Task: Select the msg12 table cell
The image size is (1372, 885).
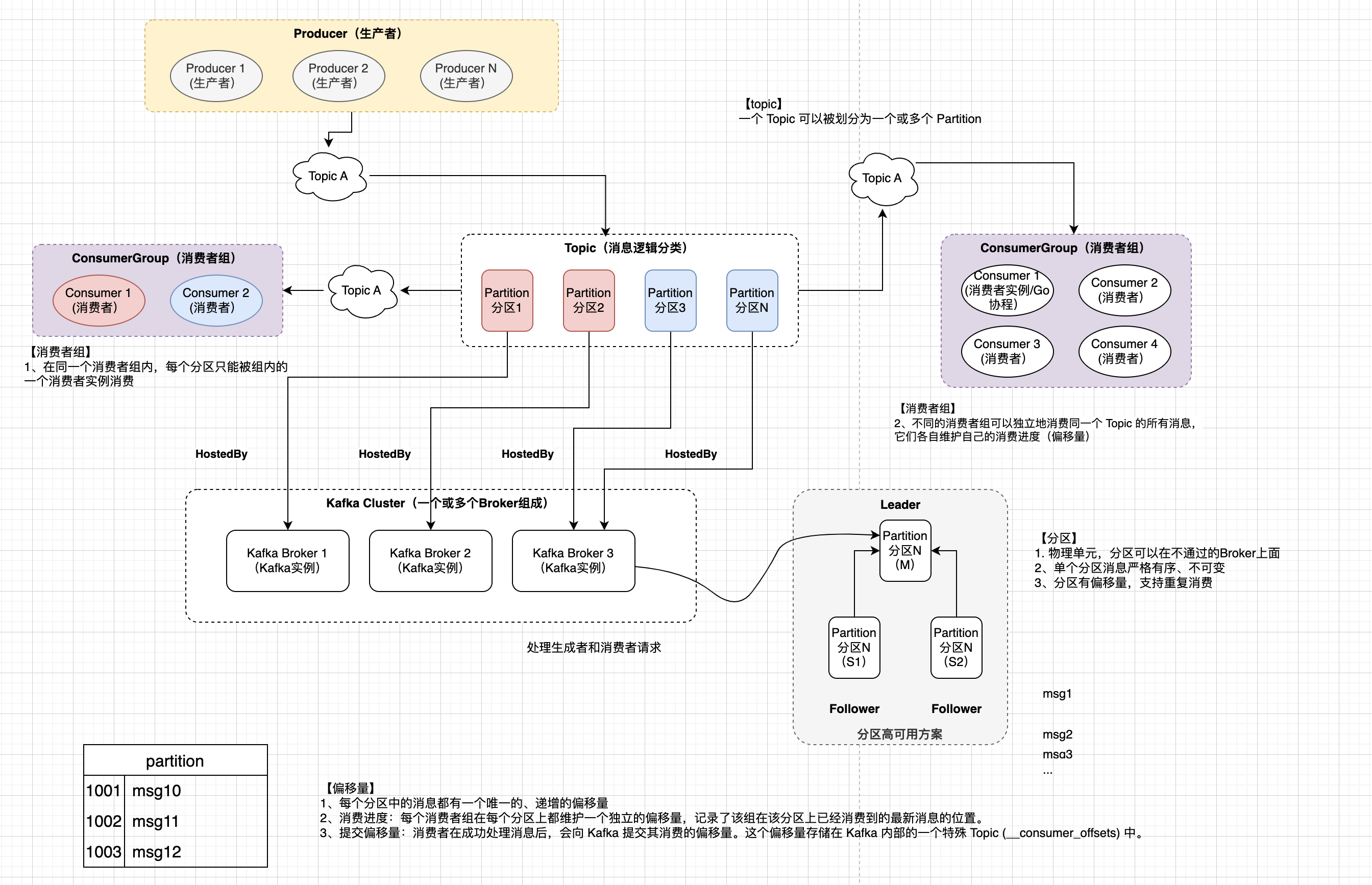Action: 196,852
